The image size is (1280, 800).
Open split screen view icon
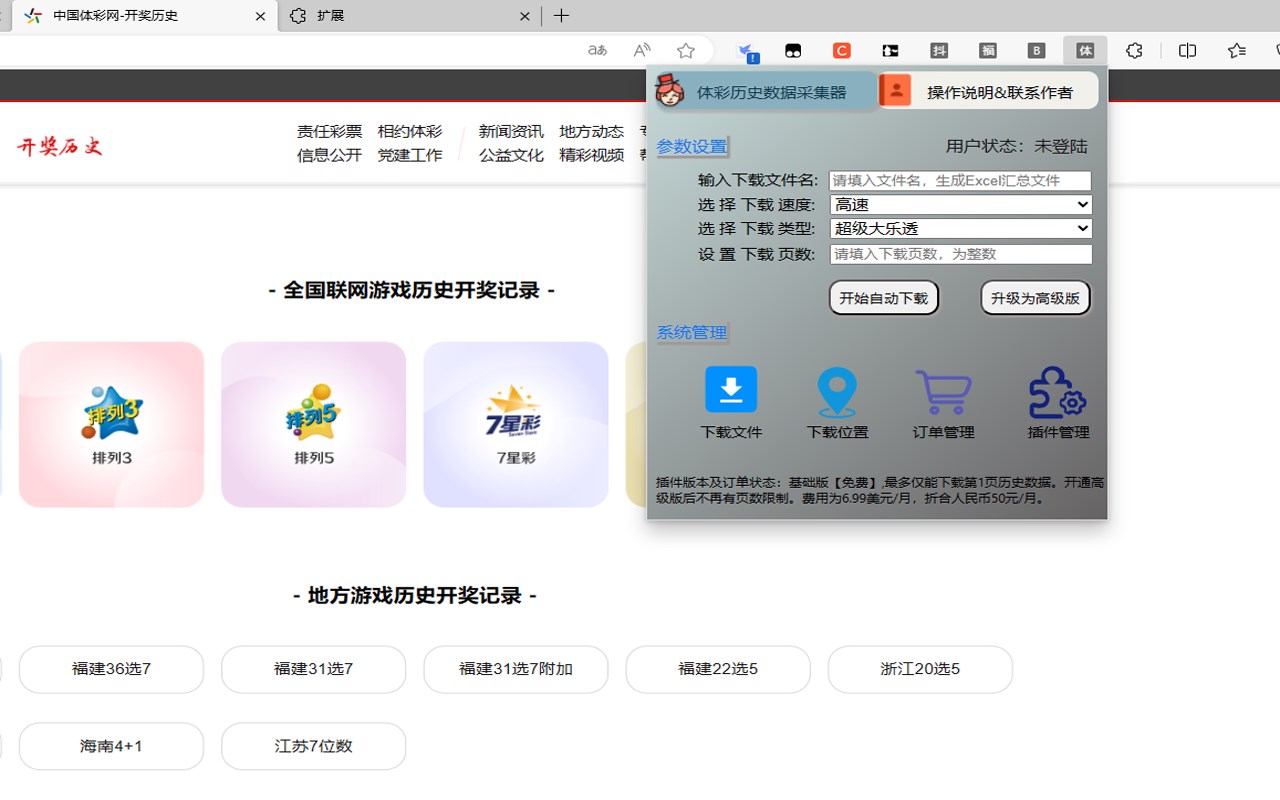tap(1188, 50)
